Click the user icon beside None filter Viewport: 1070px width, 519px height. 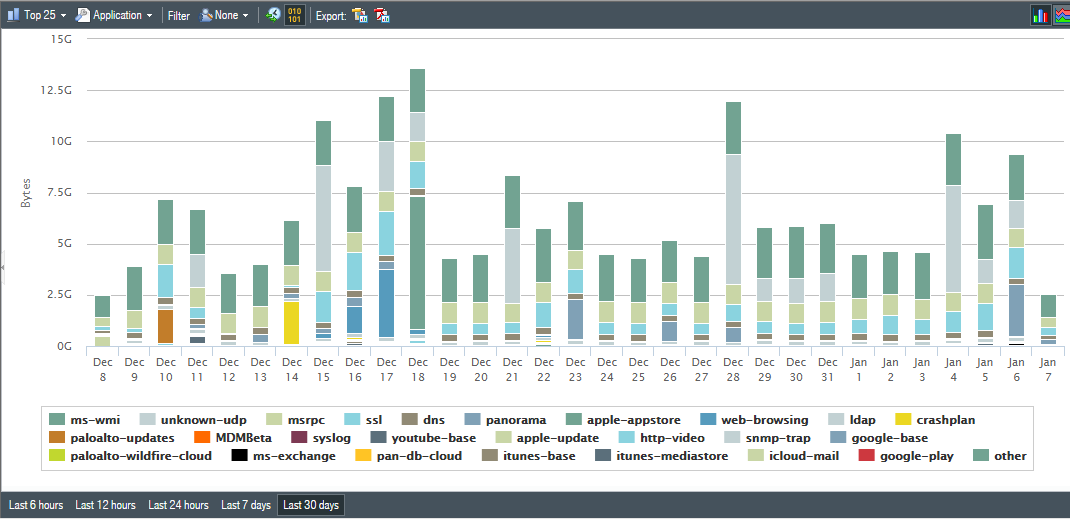(x=206, y=15)
